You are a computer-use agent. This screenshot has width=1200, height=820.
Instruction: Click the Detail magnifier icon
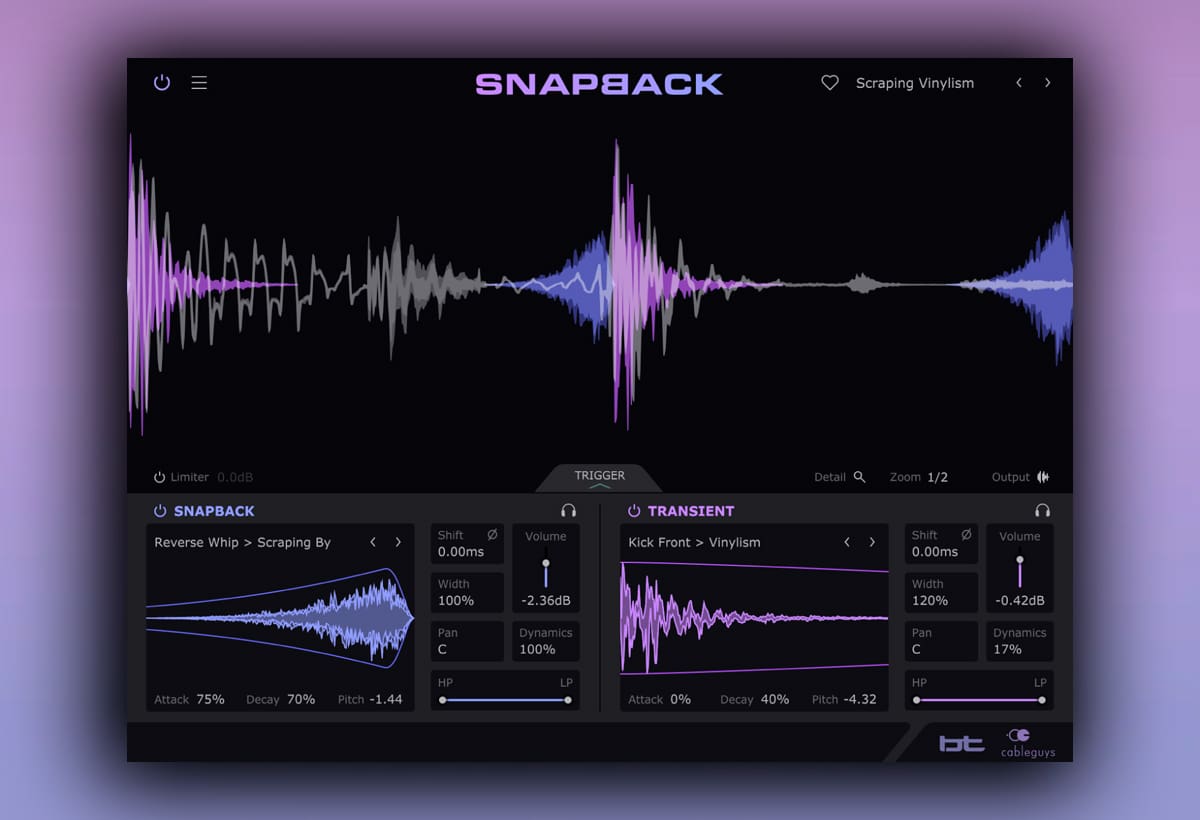point(859,477)
